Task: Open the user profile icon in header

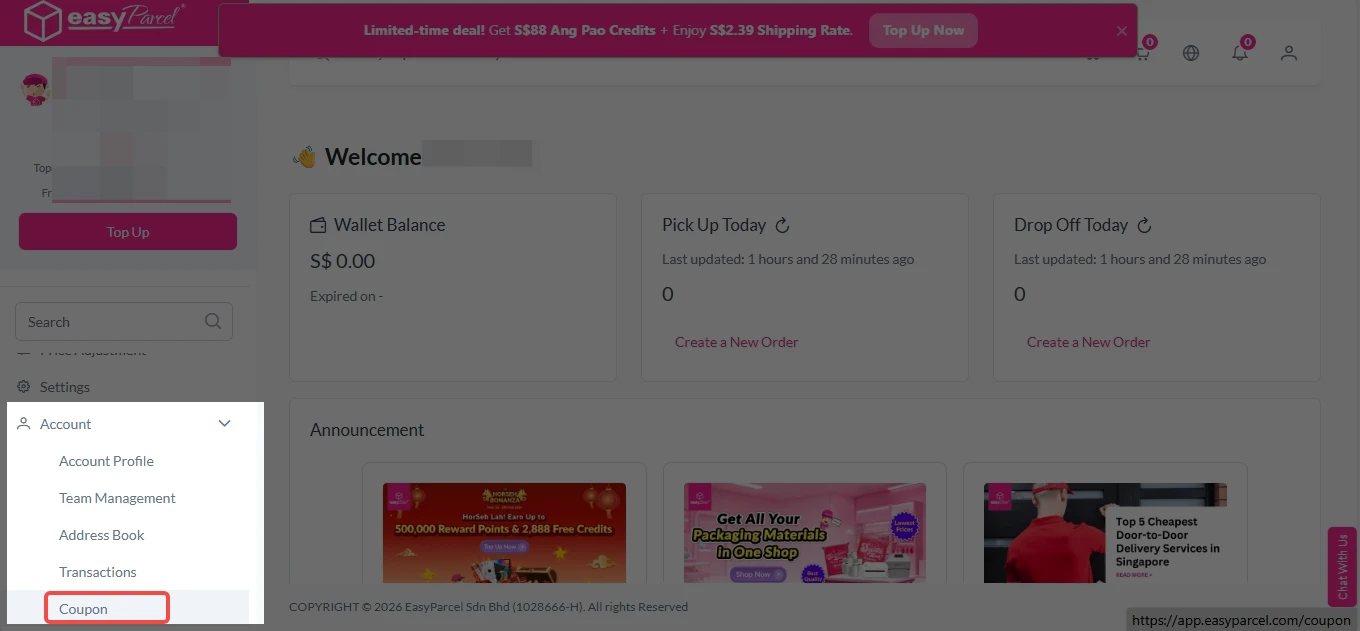Action: coord(1289,54)
